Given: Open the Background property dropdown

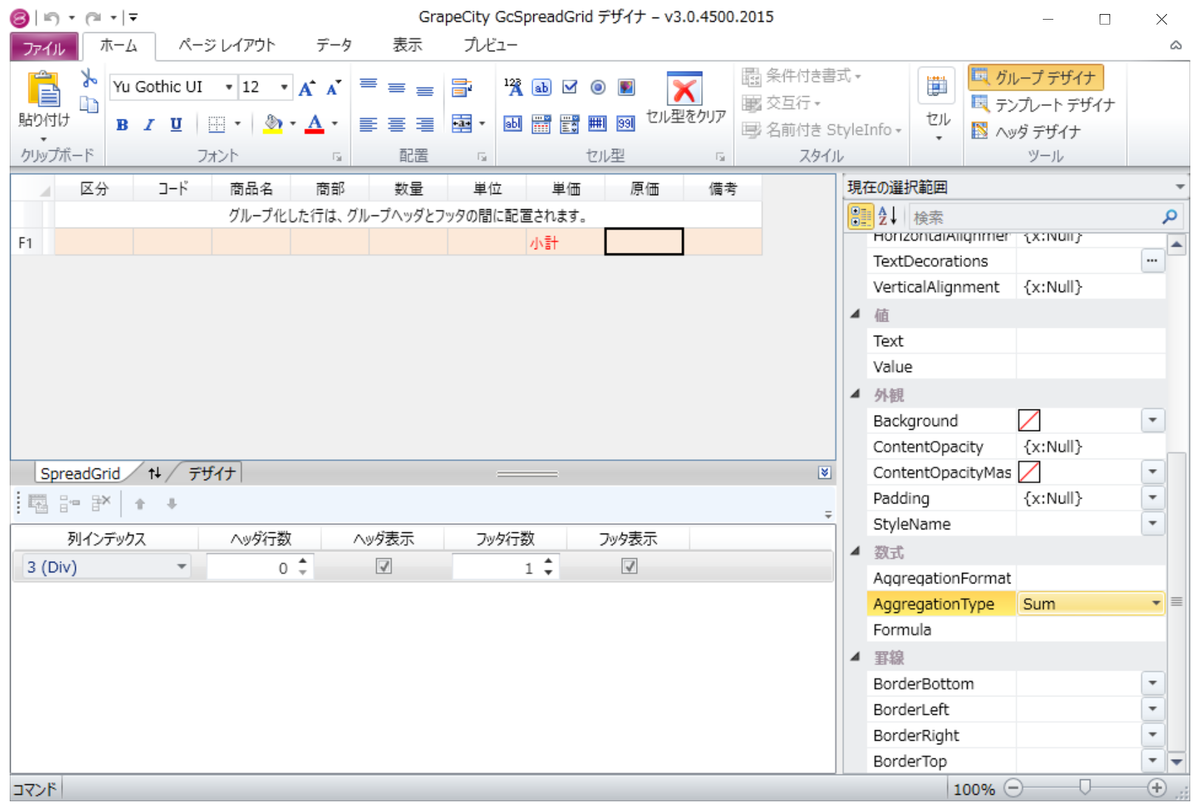Looking at the screenshot, I should click(1153, 421).
